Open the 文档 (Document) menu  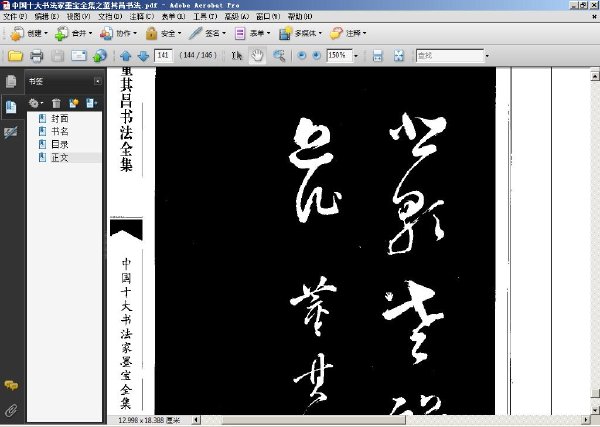110,16
